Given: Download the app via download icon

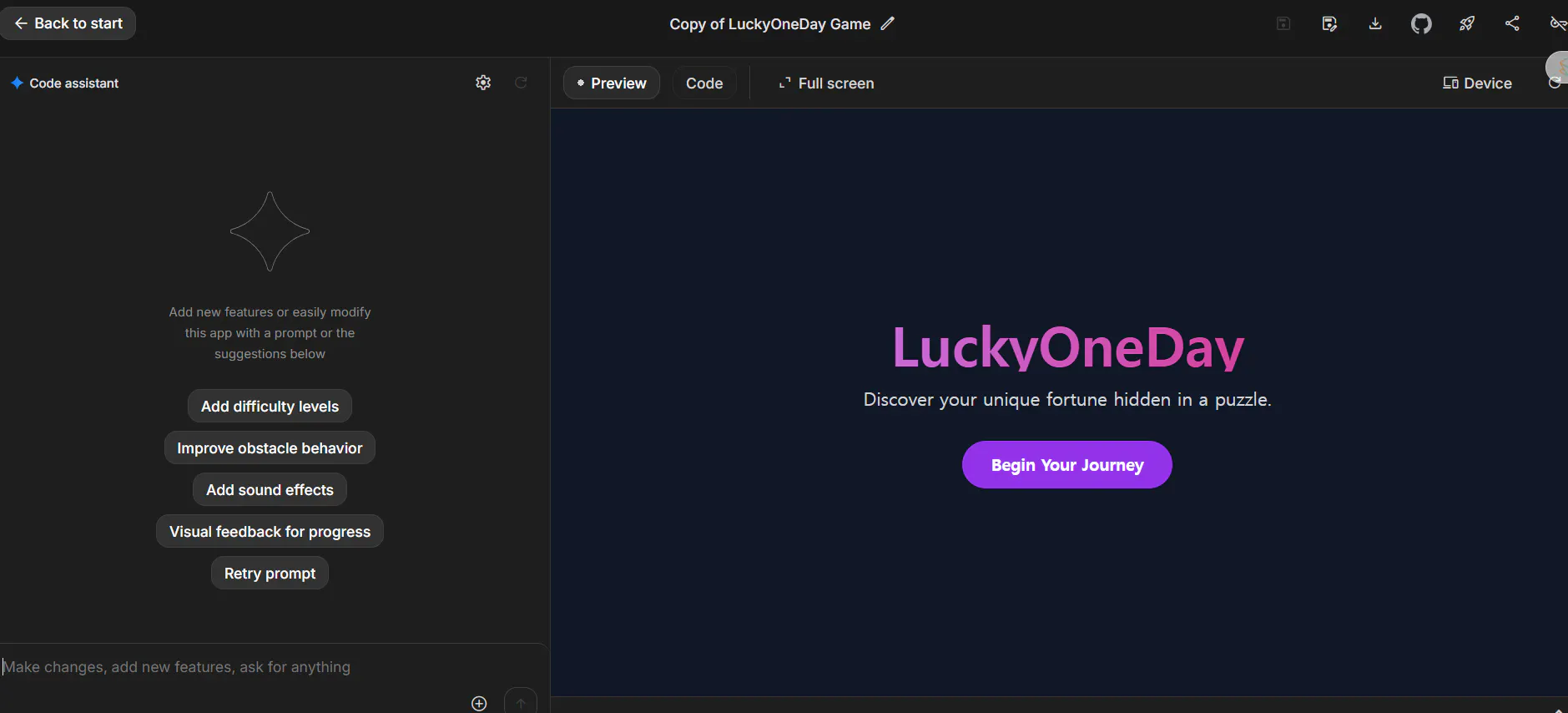Looking at the screenshot, I should pos(1375,23).
